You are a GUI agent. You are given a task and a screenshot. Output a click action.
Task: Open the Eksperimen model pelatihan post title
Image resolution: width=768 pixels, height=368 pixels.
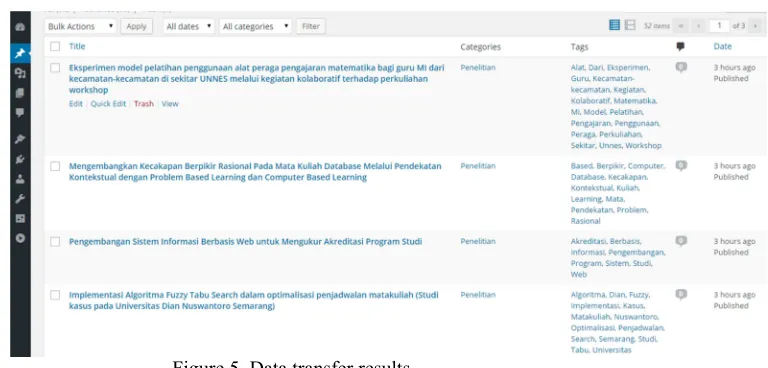tap(257, 79)
